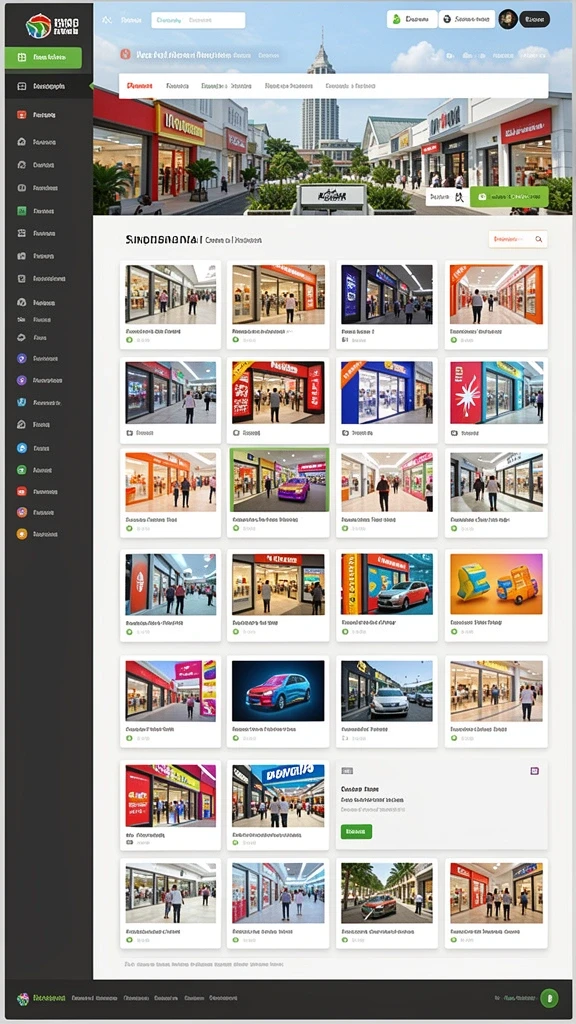Screen dimensions: 576x1024
Task: Select the red active tab in white tab bar
Action: point(140,86)
